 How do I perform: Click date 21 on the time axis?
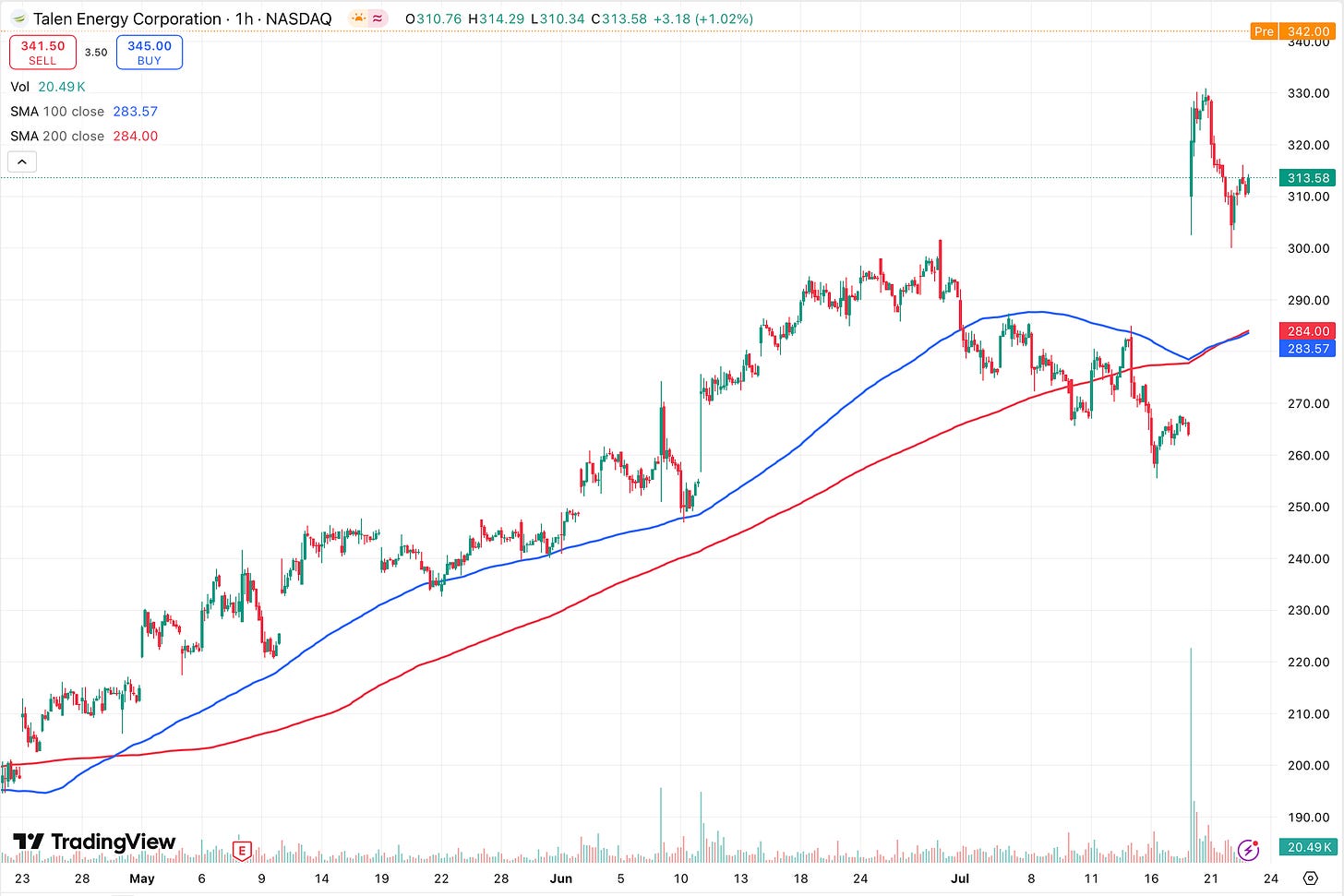click(1211, 878)
